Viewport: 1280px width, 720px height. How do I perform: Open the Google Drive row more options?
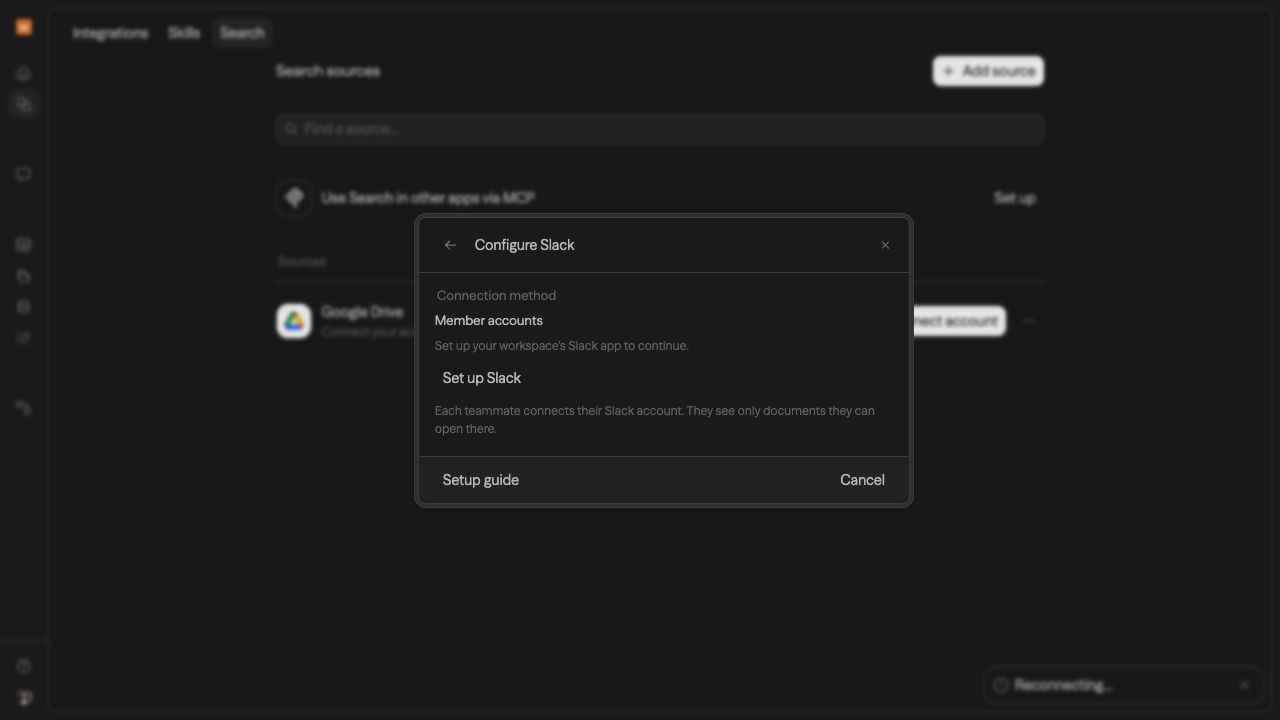(x=1028, y=321)
